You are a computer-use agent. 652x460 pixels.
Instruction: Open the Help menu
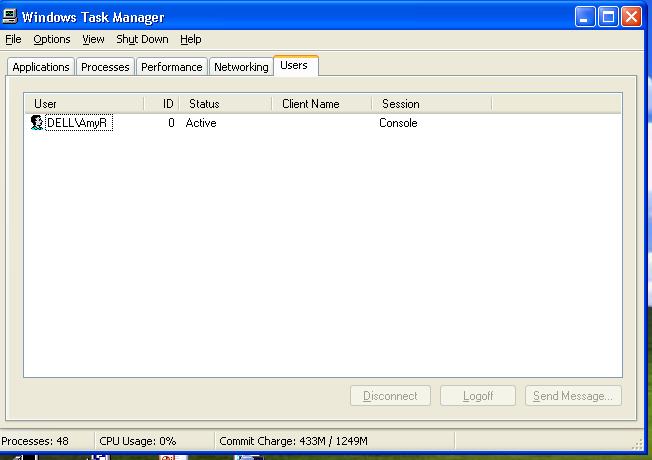(190, 39)
